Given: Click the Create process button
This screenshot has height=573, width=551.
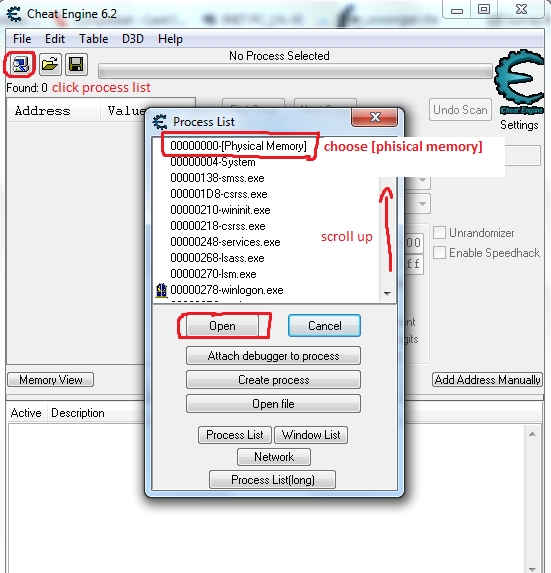Looking at the screenshot, I should (x=273, y=380).
